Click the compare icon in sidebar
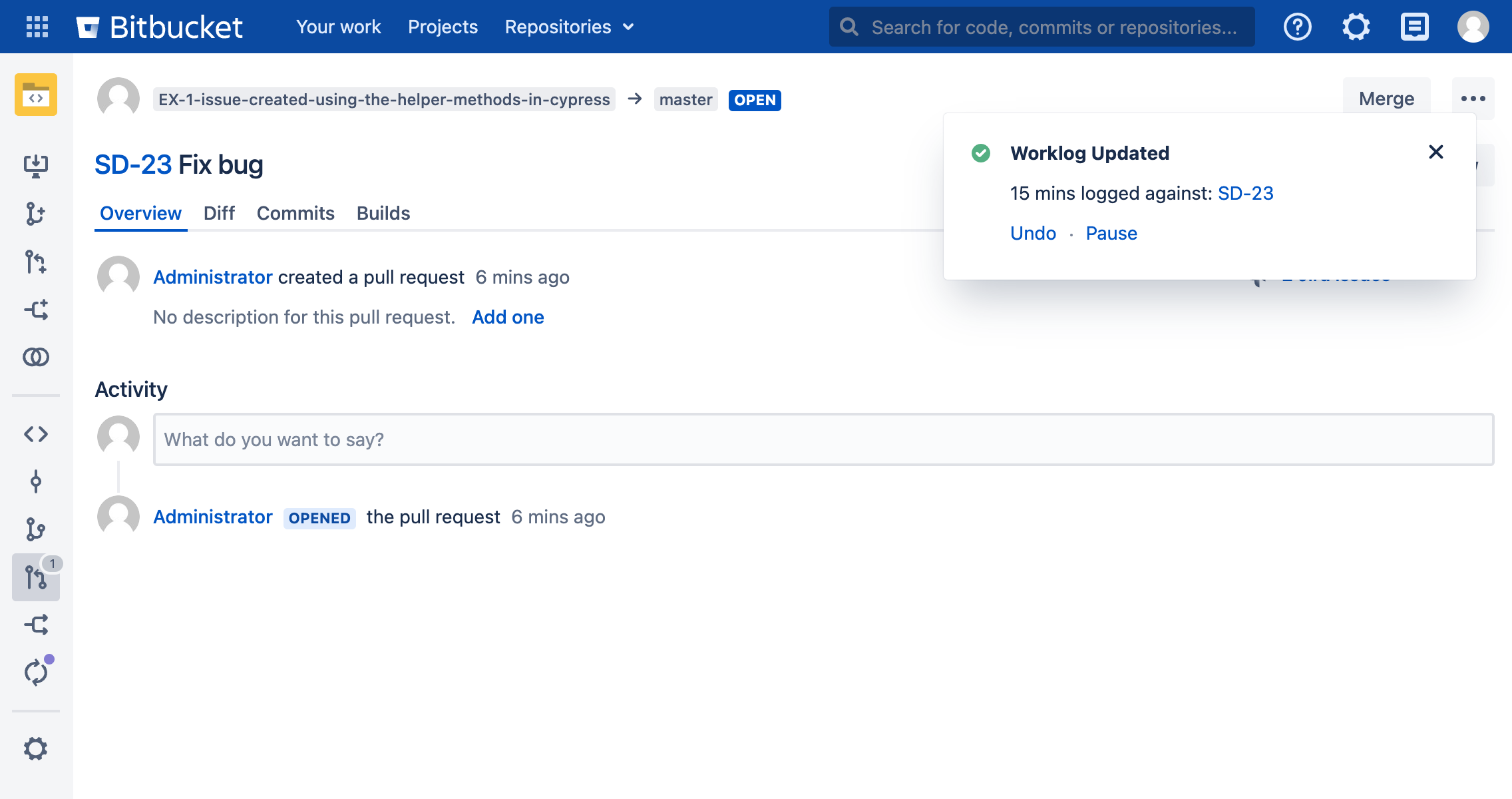 pos(36,358)
